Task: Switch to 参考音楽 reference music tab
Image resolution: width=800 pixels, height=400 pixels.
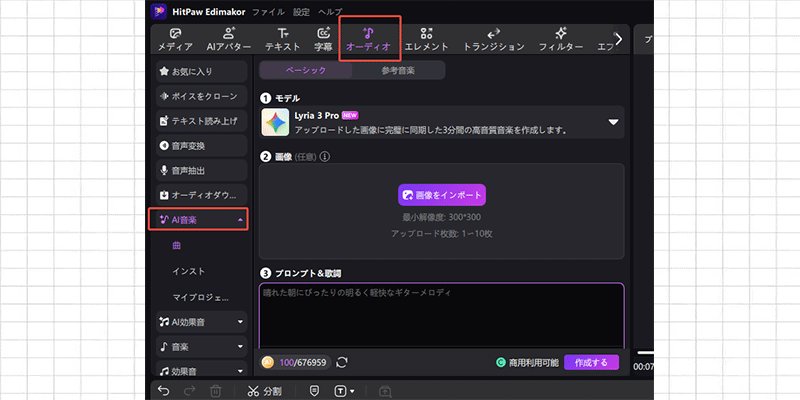Action: pyautogui.click(x=398, y=70)
